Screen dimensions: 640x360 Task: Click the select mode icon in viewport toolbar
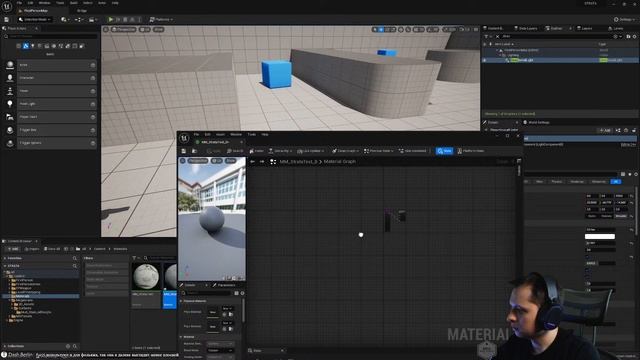375,29
